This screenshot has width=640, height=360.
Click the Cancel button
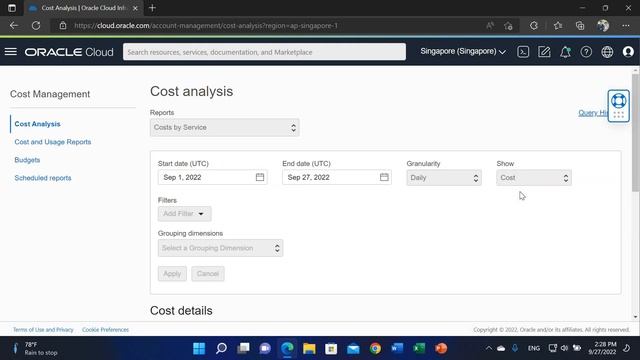tap(208, 273)
